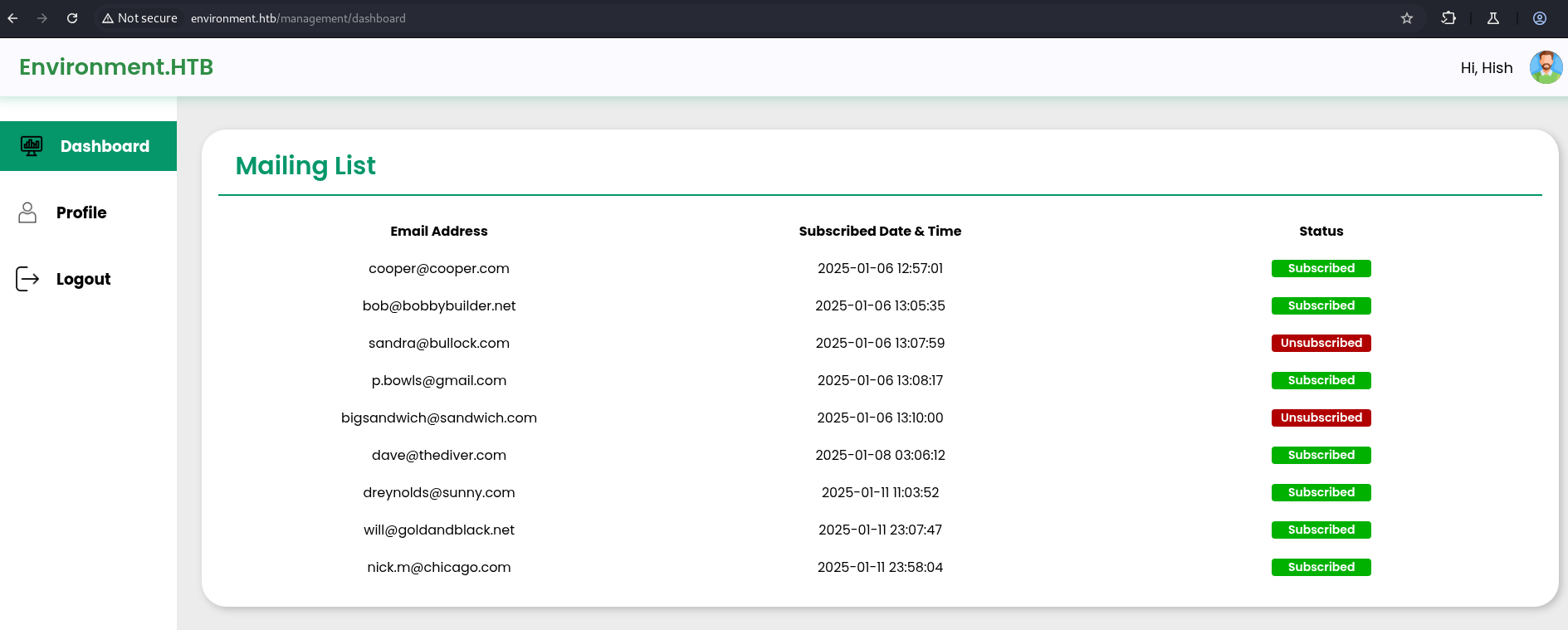This screenshot has width=1568, height=630.
Task: Click email dreynolds@sunny.com
Action: pos(439,493)
